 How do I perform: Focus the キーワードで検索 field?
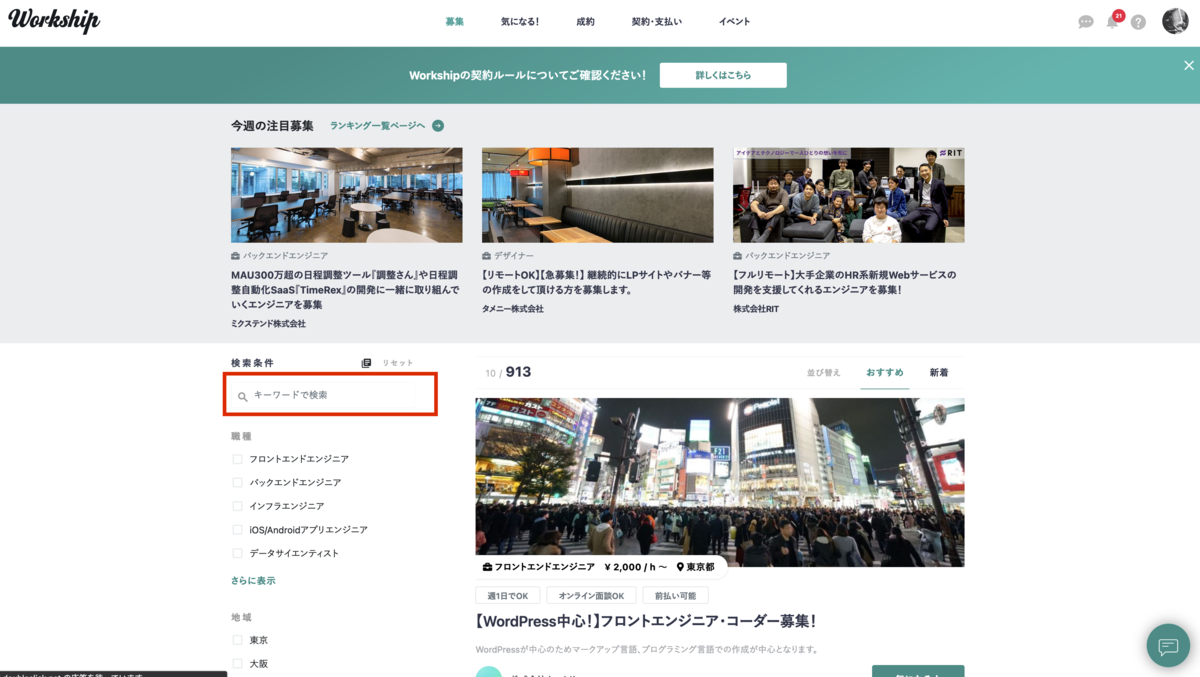331,394
